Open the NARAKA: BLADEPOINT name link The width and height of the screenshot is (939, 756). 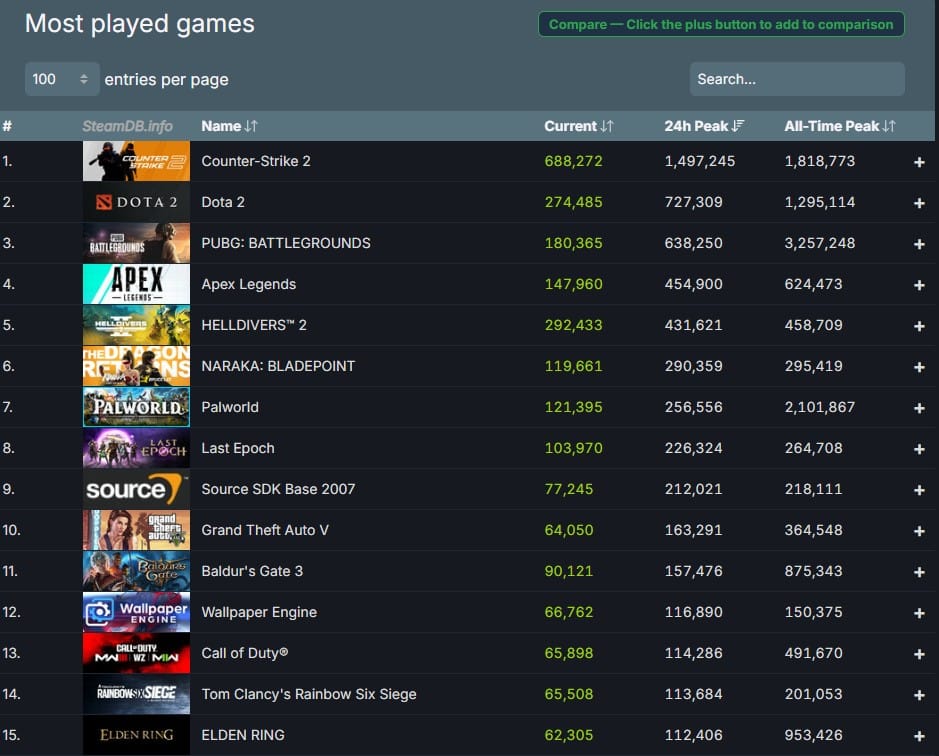coord(278,366)
